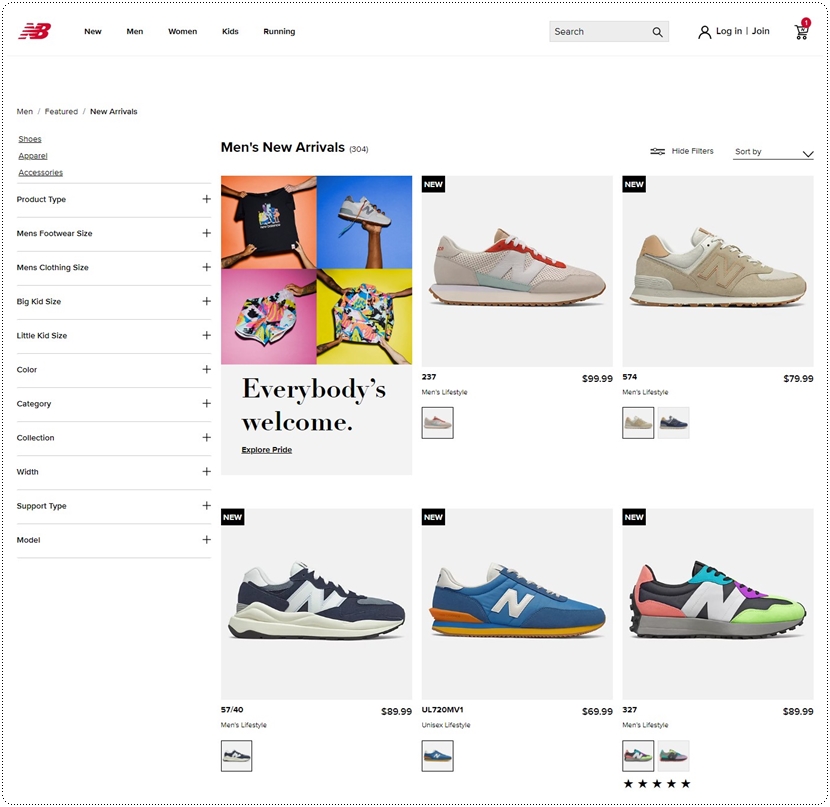Click the 327 star rating
This screenshot has width=830, height=807.
[657, 784]
